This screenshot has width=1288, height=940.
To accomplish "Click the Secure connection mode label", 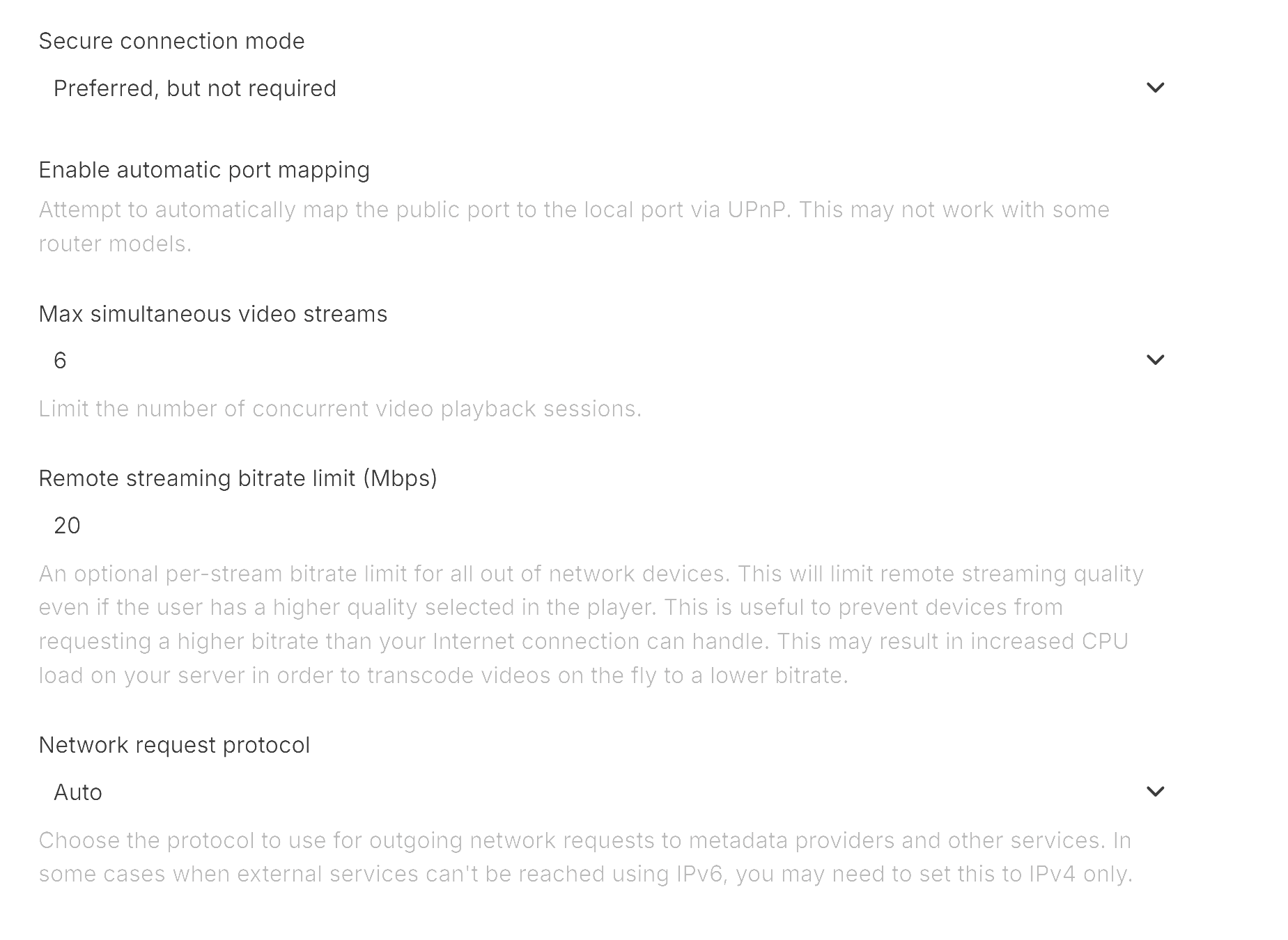I will point(172,41).
